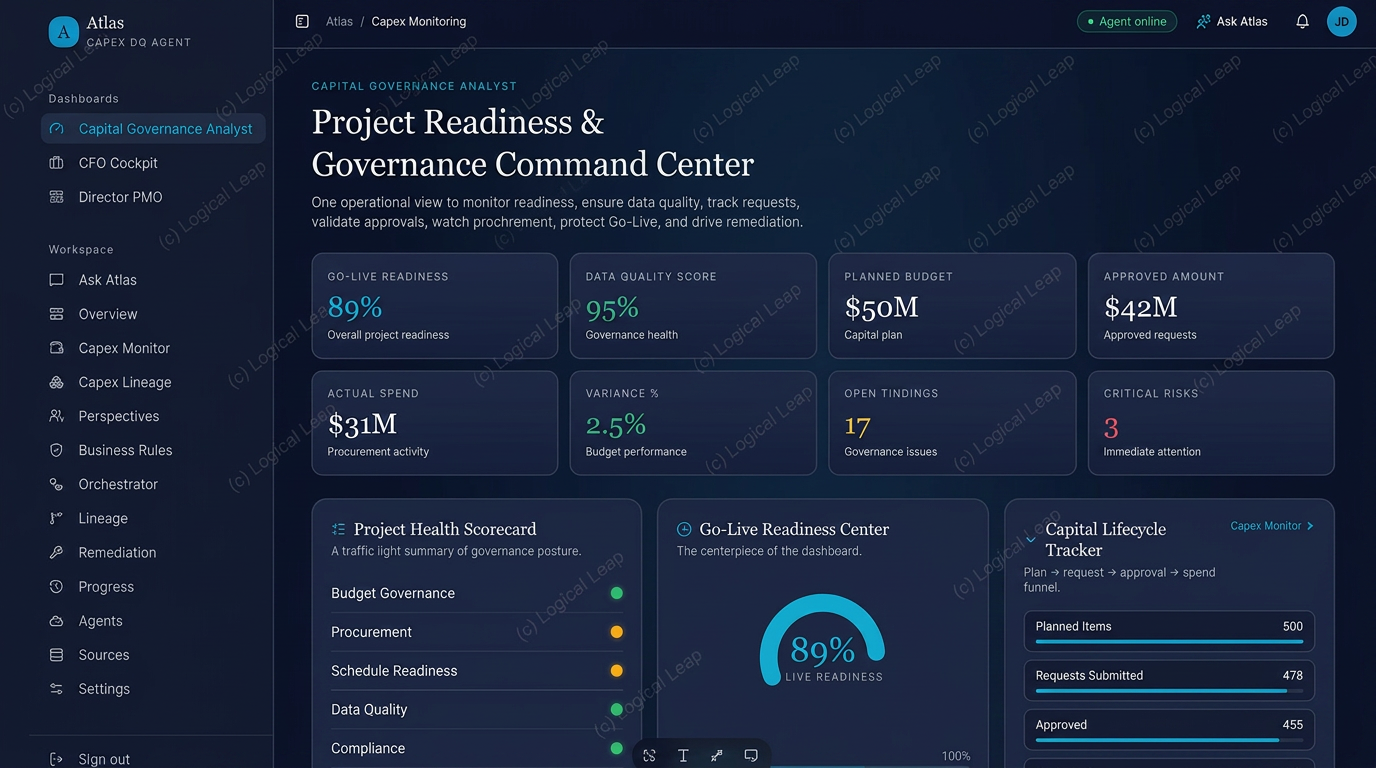1376x768 pixels.
Task: Click the Workspace section heading
Action: point(81,250)
